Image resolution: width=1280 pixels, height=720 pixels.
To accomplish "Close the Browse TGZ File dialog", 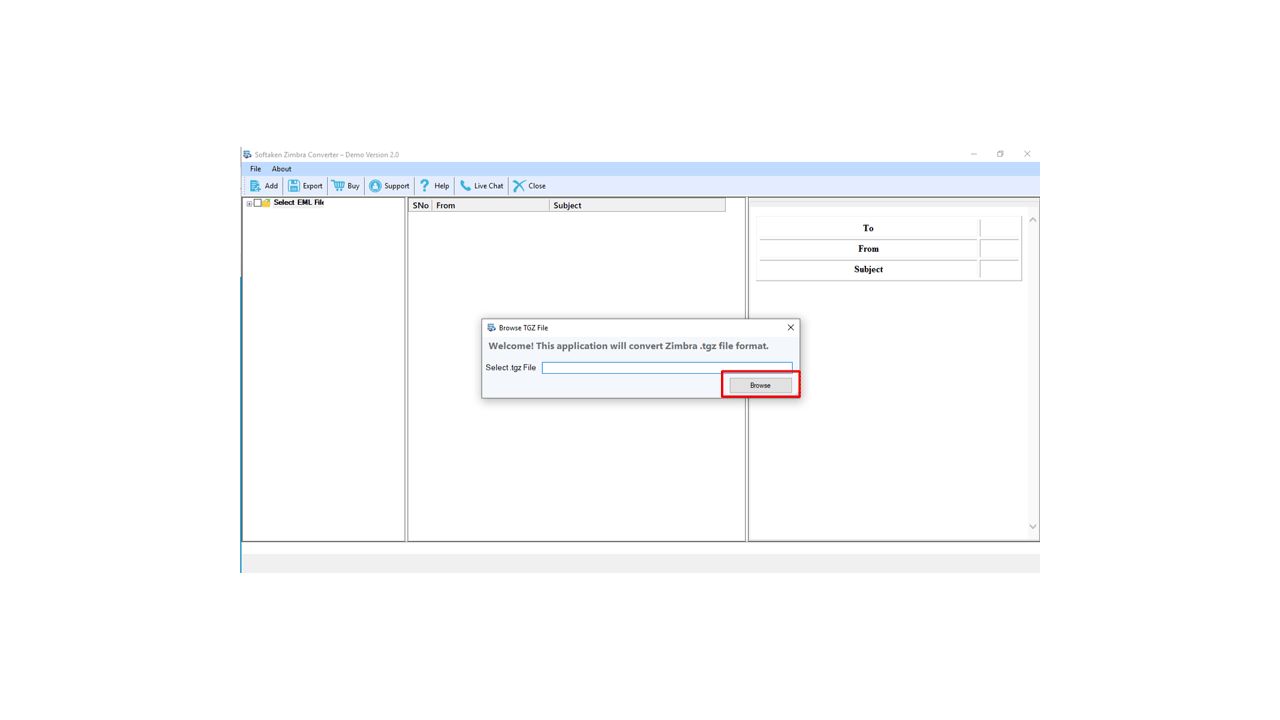I will (x=790, y=328).
